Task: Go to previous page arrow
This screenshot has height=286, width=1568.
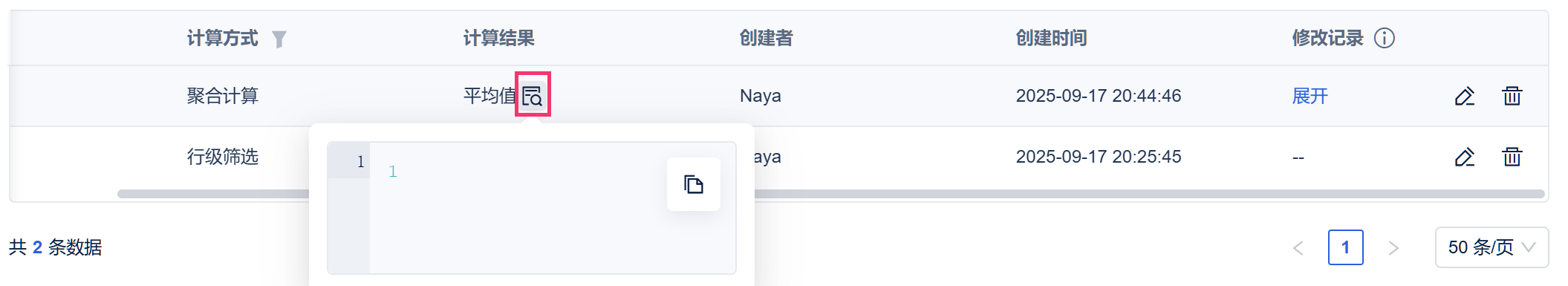Action: tap(1298, 247)
